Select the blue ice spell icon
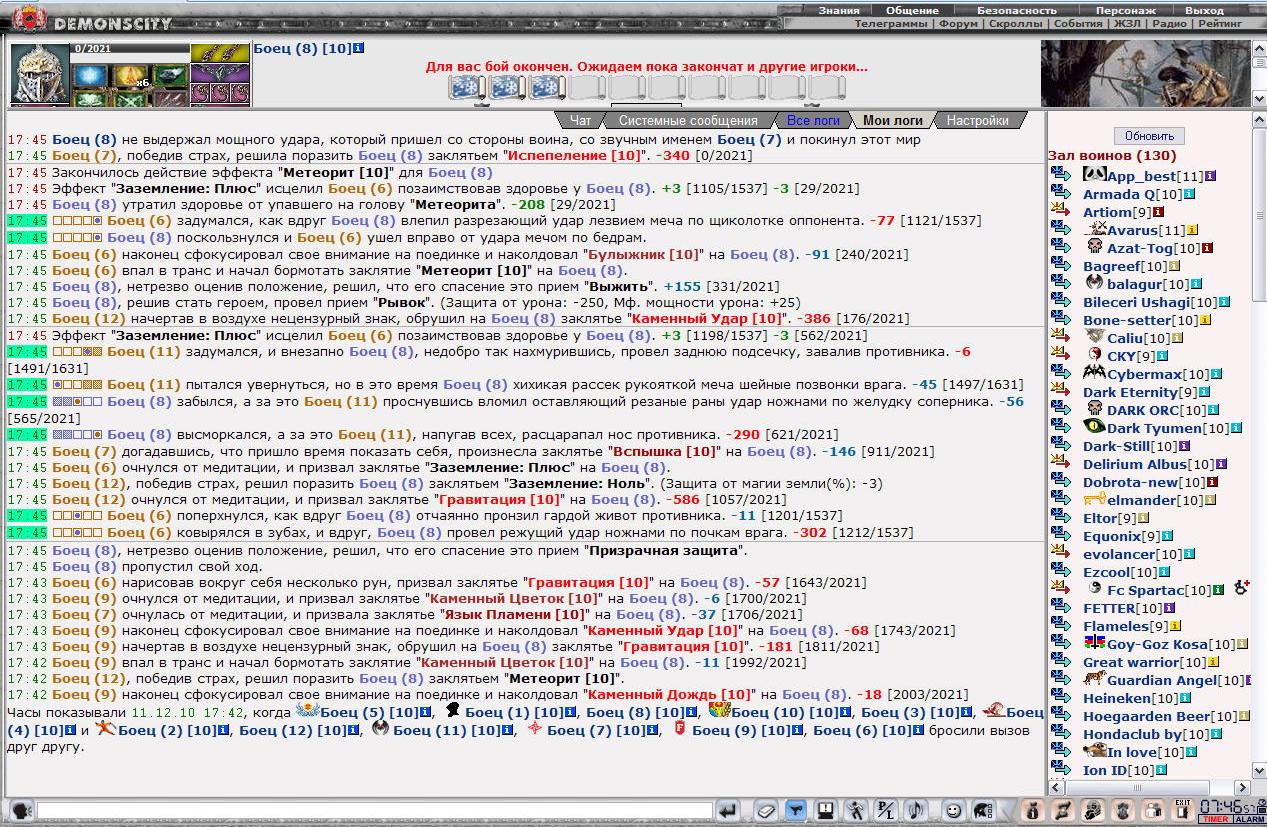 (89, 75)
